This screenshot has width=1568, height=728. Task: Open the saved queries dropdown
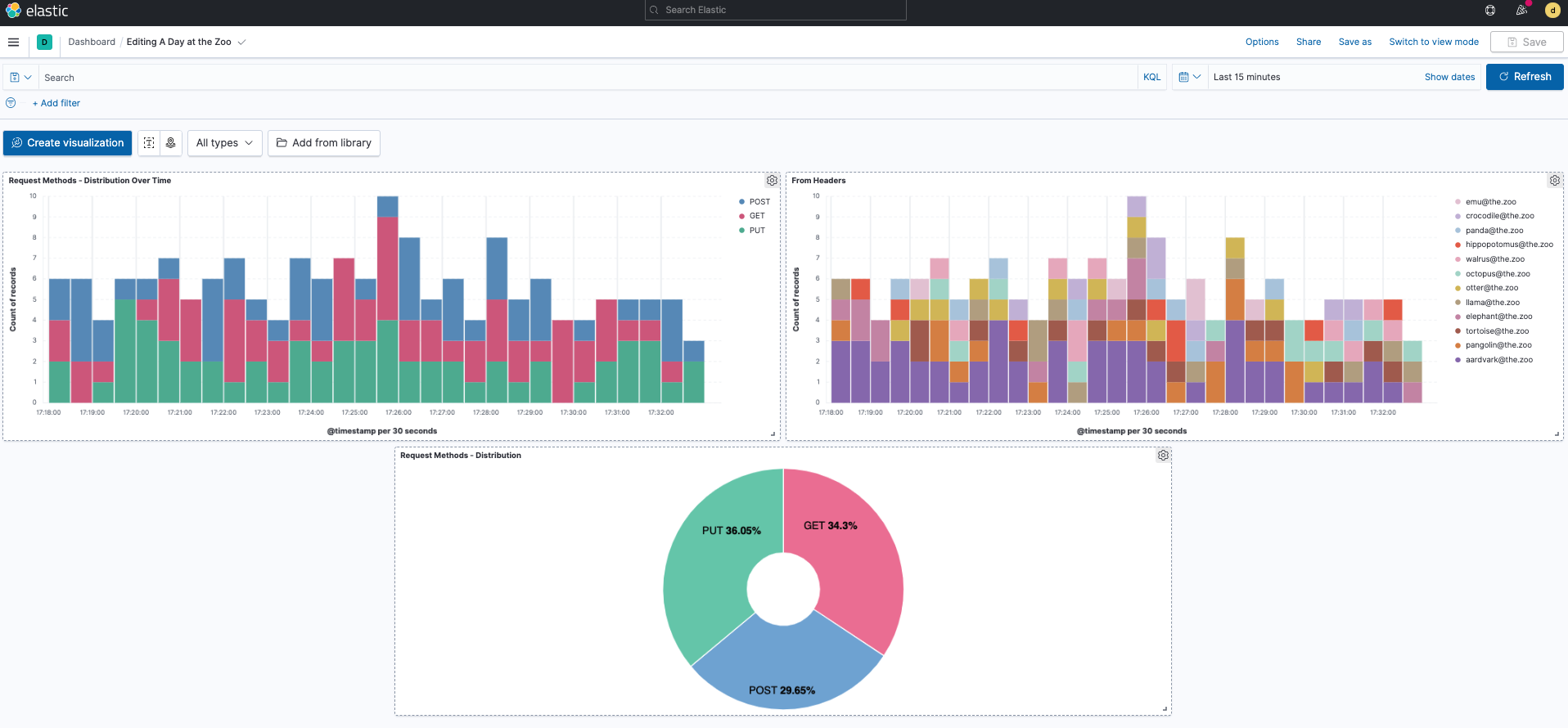click(20, 78)
